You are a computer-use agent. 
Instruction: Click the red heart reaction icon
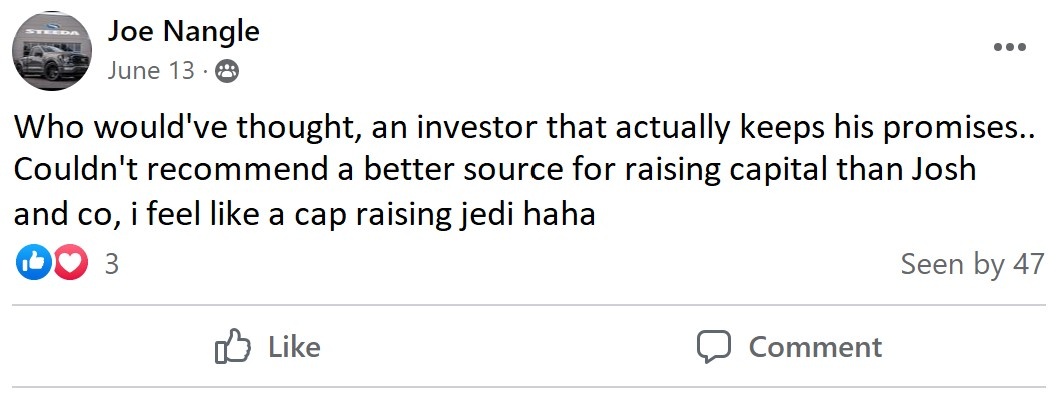click(x=70, y=263)
